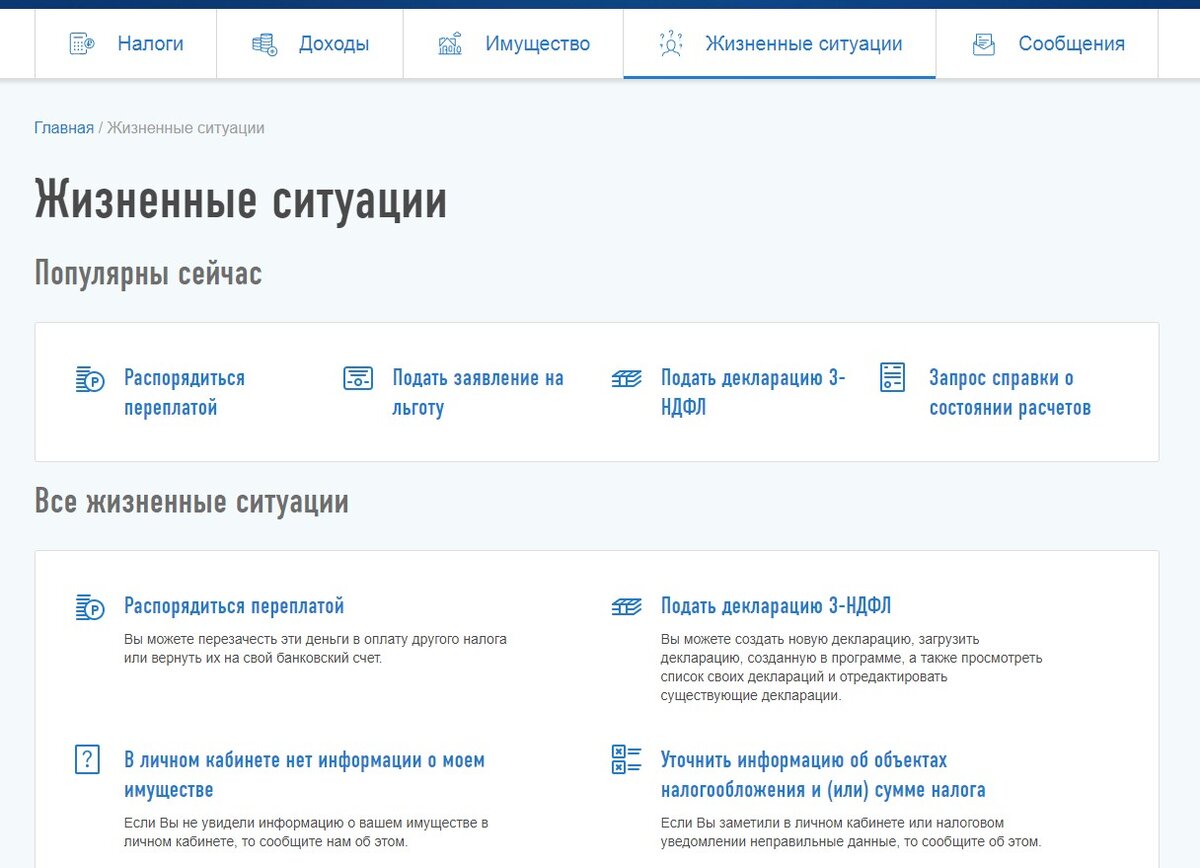1200x868 pixels.
Task: Open the Налоги tab
Action: 126,44
